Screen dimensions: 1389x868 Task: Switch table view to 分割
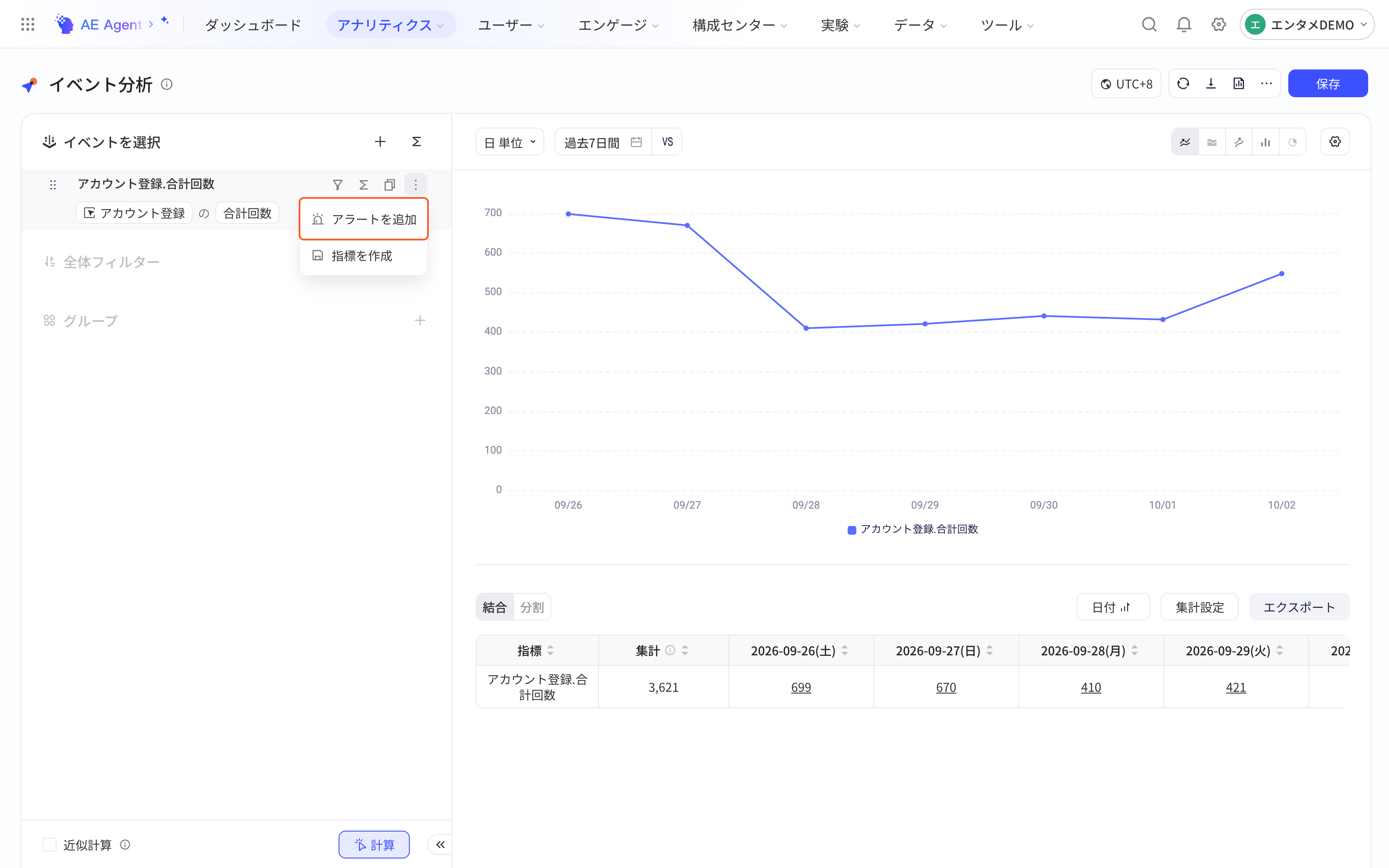coord(531,607)
